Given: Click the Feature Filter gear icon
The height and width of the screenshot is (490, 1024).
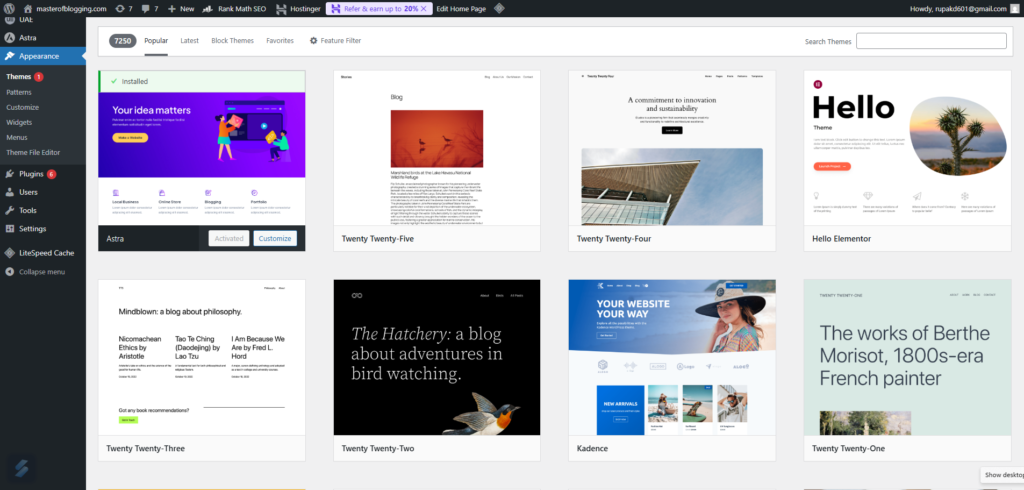Looking at the screenshot, I should (x=313, y=41).
